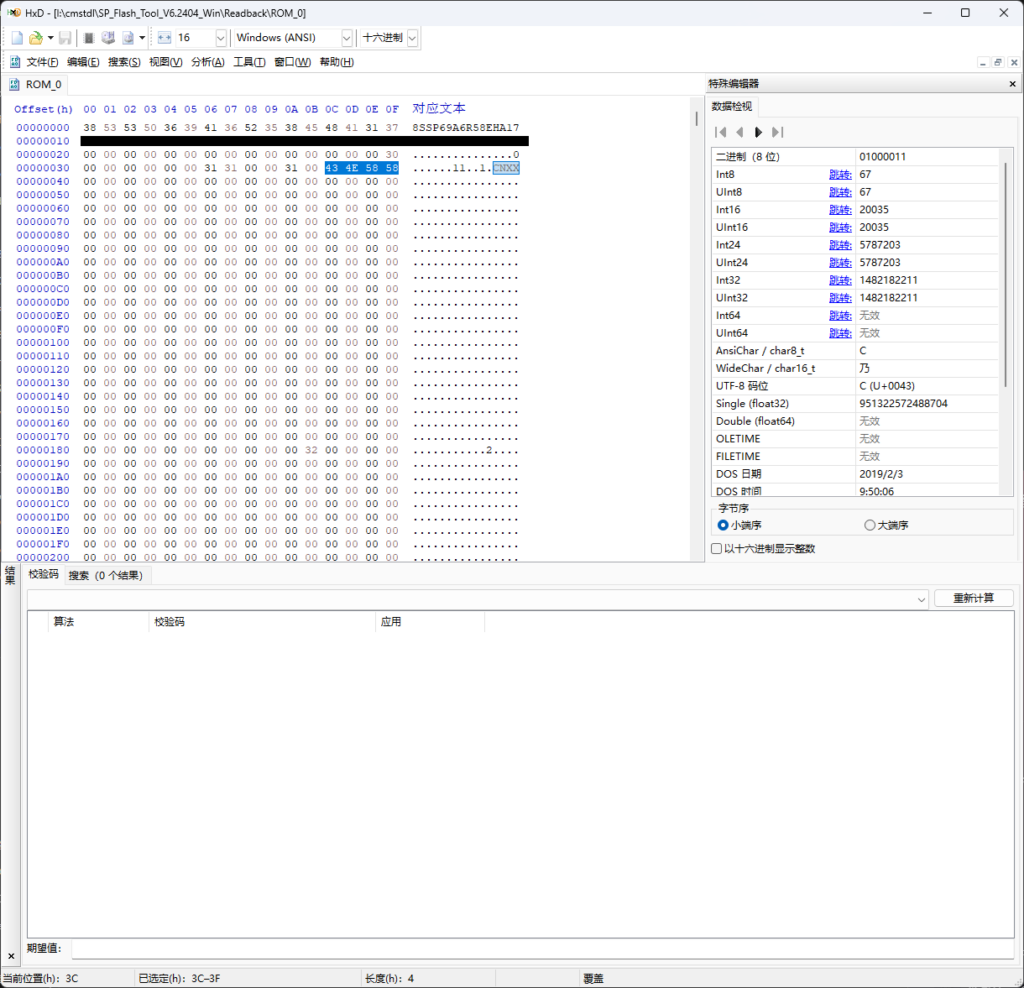The image size is (1024, 988).
Task: Close the 特殊编辑器 panel
Action: [1013, 84]
